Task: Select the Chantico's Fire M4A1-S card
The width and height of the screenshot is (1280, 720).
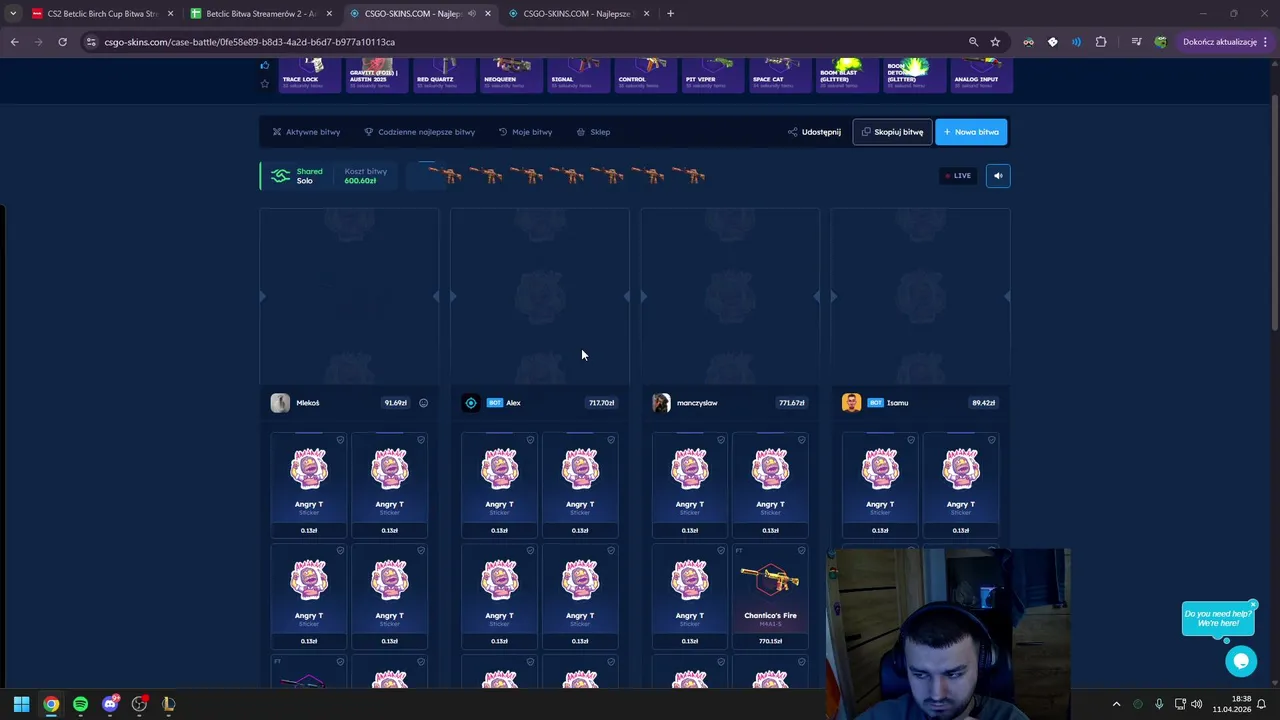Action: click(770, 596)
